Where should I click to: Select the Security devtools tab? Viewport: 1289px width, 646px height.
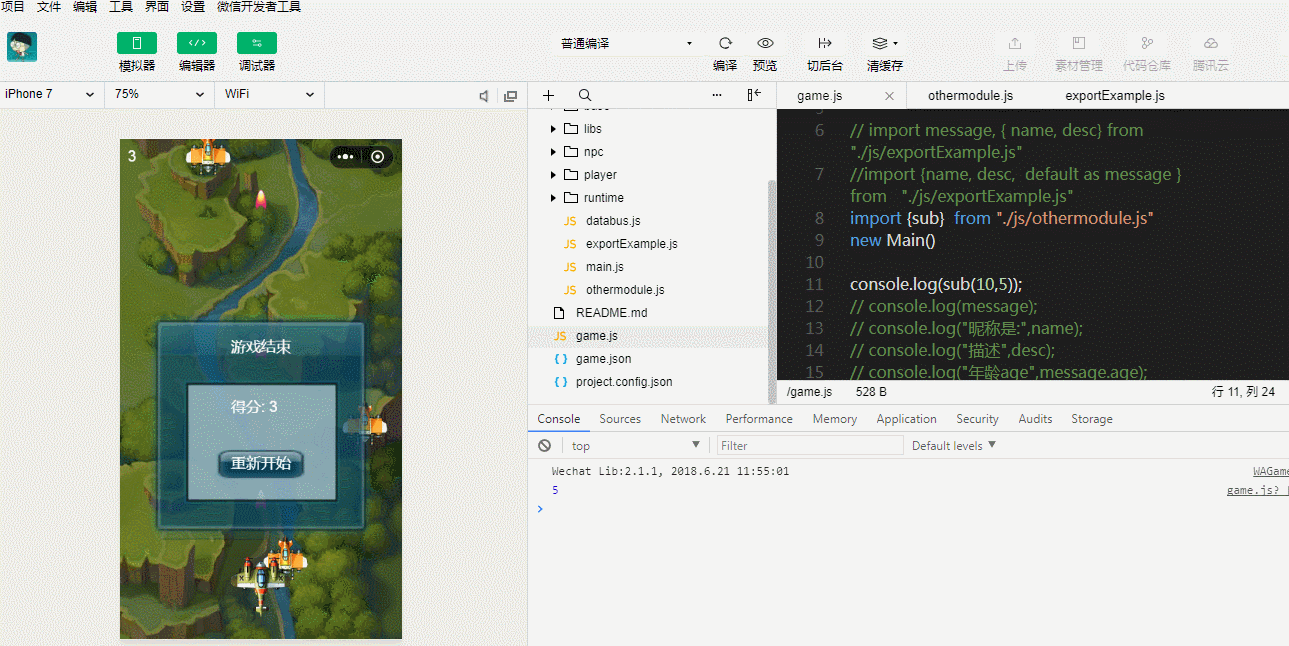click(x=977, y=419)
